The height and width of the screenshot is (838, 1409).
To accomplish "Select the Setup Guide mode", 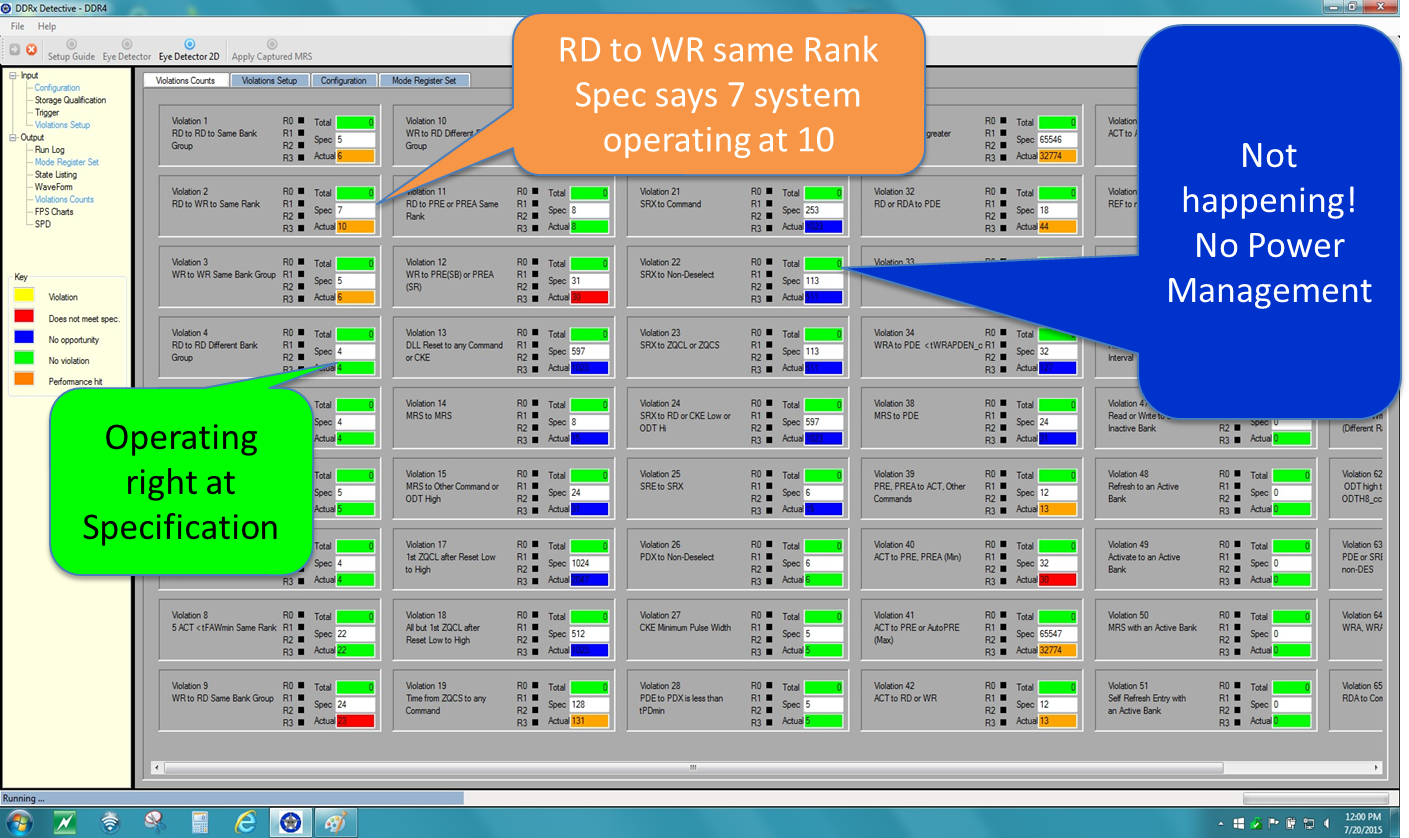I will coord(71,51).
